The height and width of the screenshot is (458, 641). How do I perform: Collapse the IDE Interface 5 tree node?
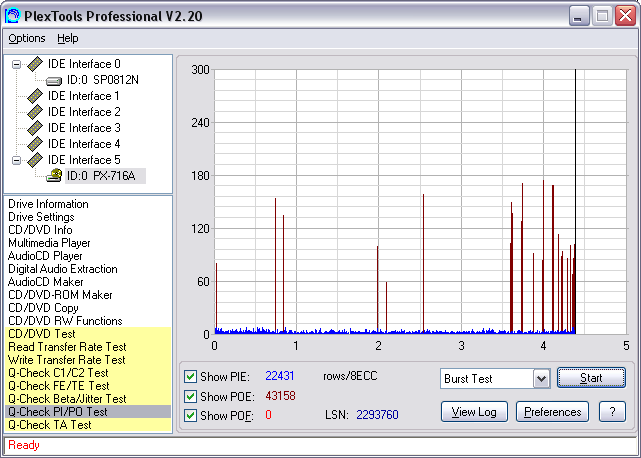point(16,160)
